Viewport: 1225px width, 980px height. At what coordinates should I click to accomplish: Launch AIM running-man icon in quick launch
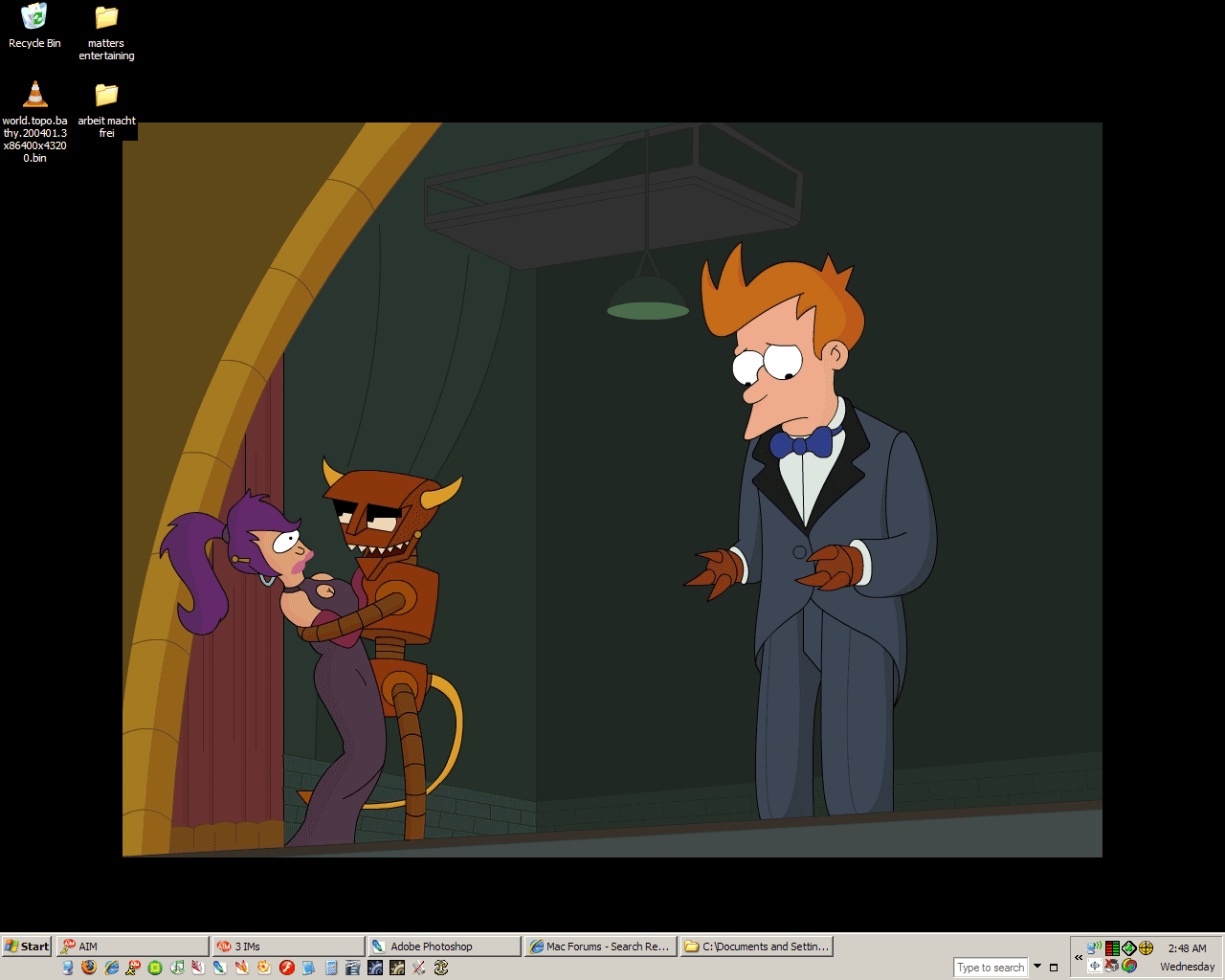[133, 968]
